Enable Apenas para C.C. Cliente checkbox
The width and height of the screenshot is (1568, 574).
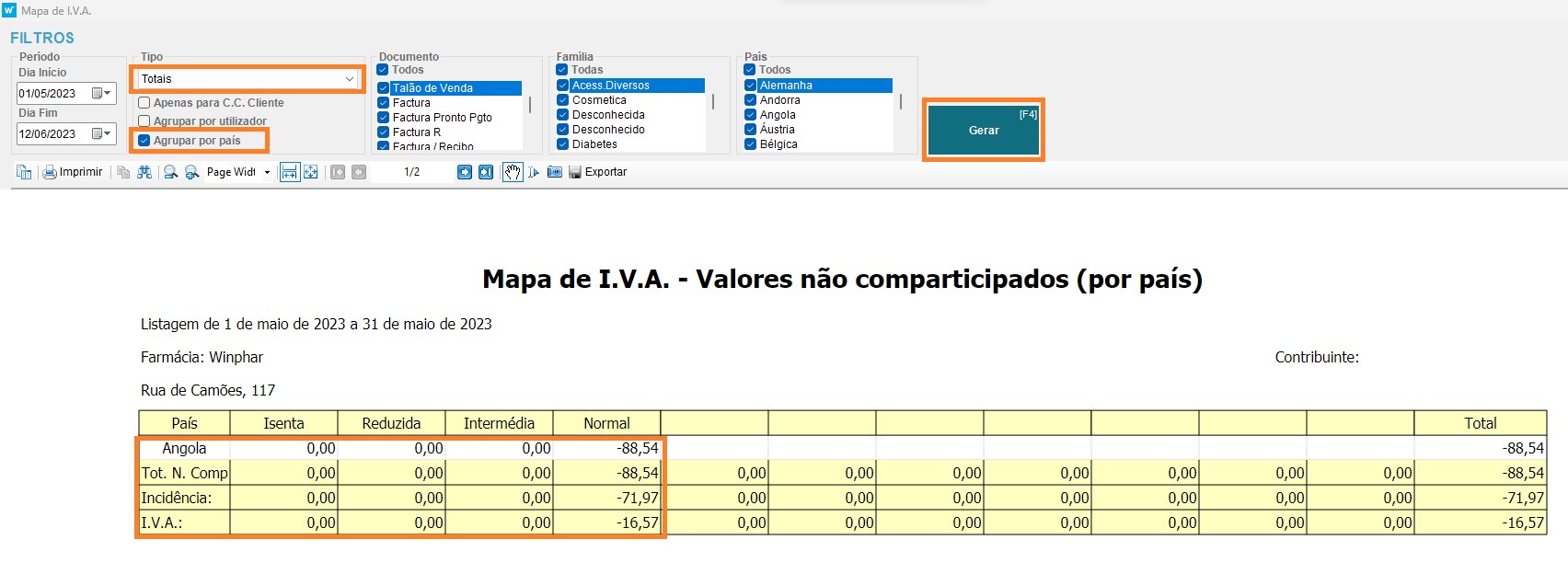coord(144,103)
